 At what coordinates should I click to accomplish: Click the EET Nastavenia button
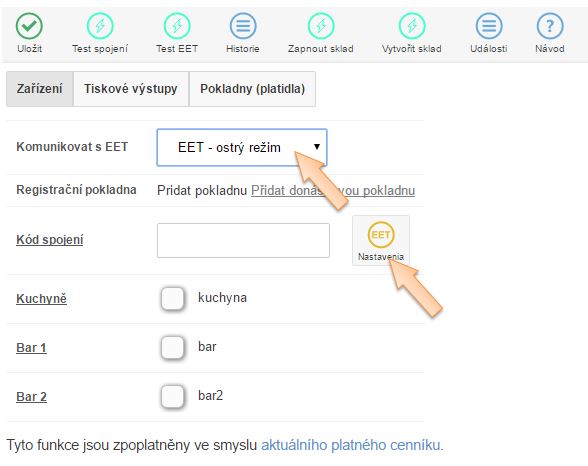coord(381,240)
